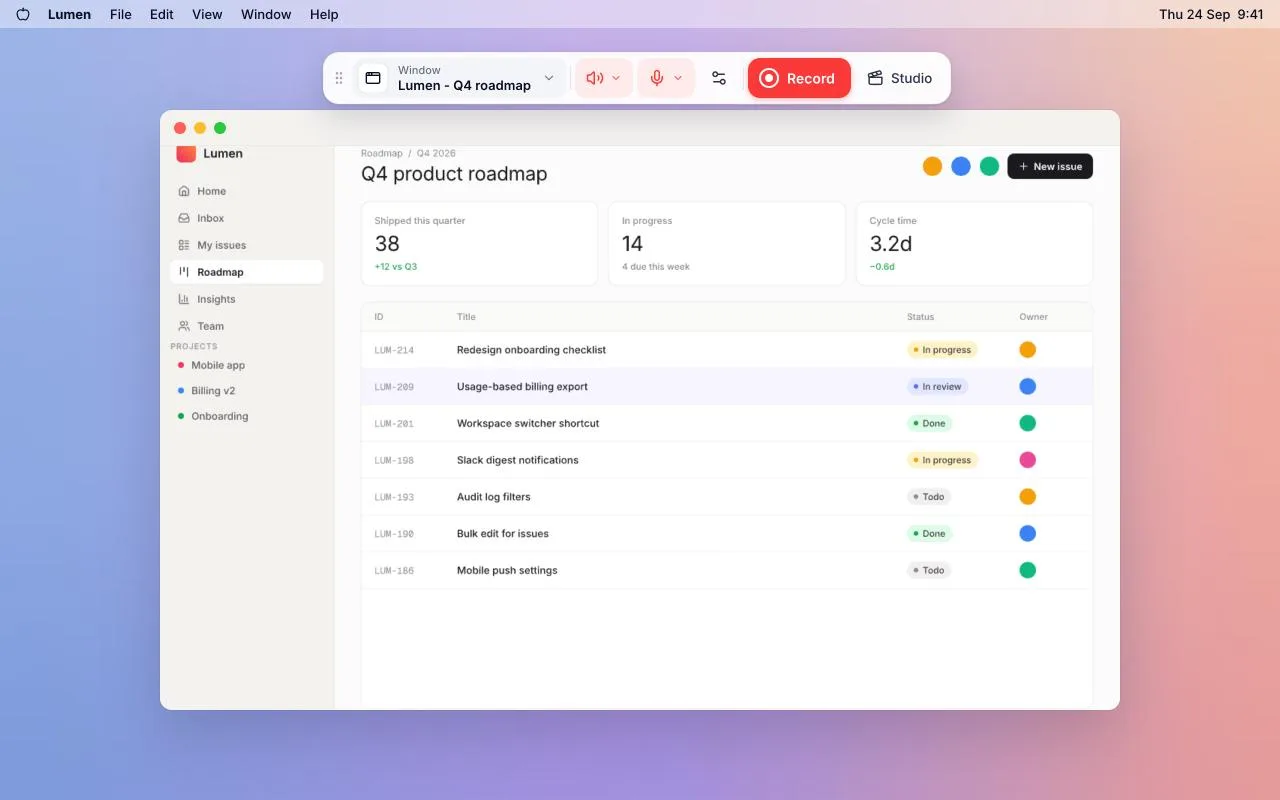The width and height of the screenshot is (1280, 800).
Task: Select the Audit log filters issue title
Action: [x=494, y=497]
